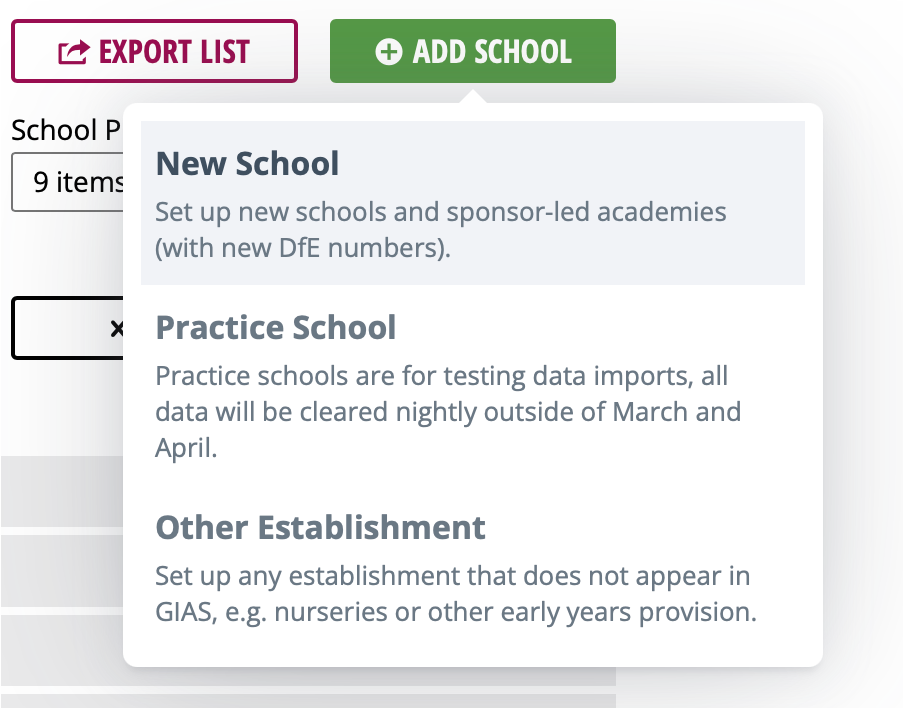Select the second grey table row at left
The height and width of the screenshot is (708, 904).
(62, 571)
